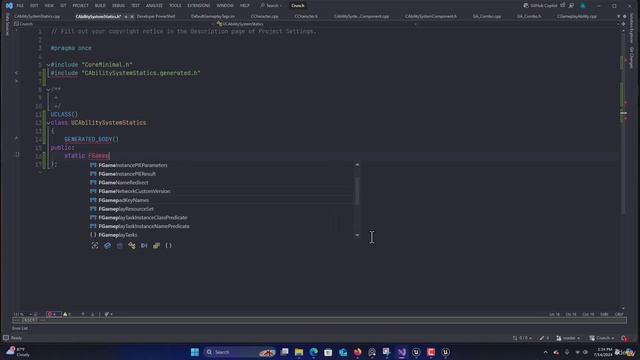Open File Explorer from the taskbar

pos(299,352)
